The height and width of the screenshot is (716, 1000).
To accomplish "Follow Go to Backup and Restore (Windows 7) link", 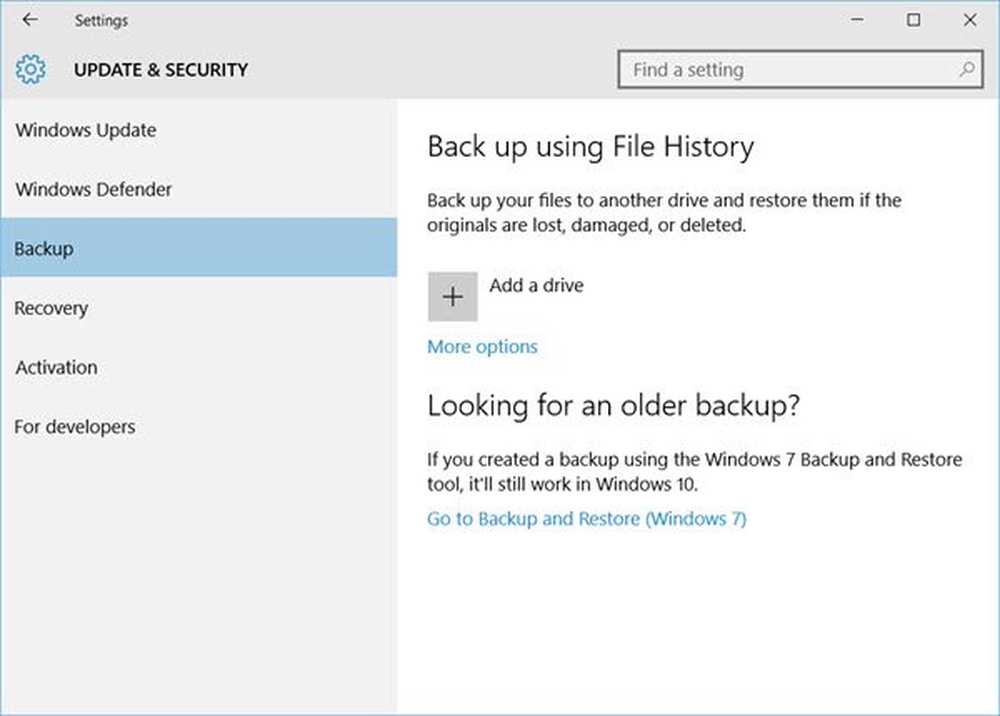I will [586, 519].
